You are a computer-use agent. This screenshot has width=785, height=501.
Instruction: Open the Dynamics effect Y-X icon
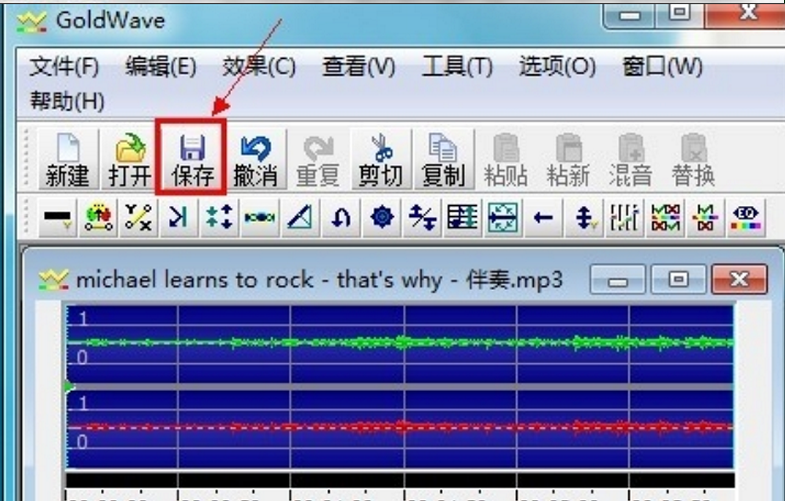click(x=138, y=218)
